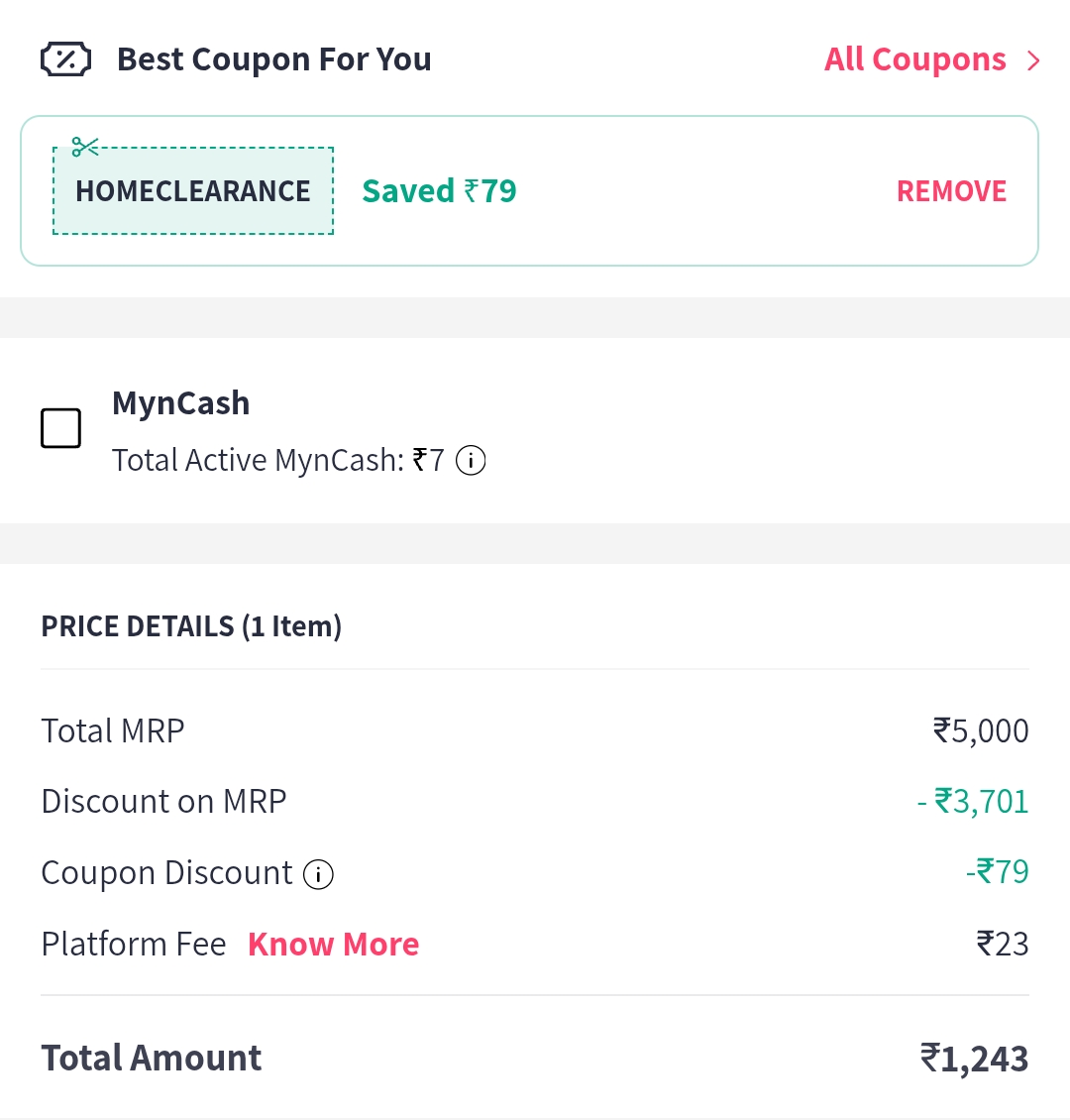1070x1120 pixels.
Task: Open MynCash info icon
Action: 471,461
